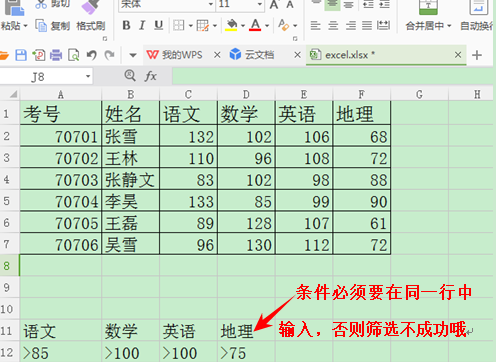Expand the borders dropdown arrow
496x362 pixels.
point(191,26)
